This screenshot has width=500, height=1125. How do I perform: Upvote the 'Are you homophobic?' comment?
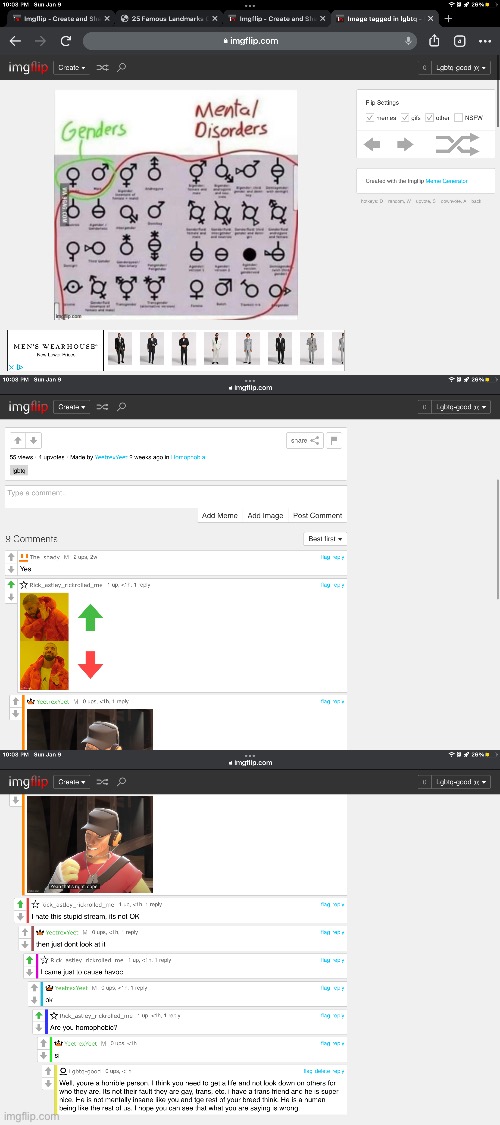pyautogui.click(x=39, y=1016)
